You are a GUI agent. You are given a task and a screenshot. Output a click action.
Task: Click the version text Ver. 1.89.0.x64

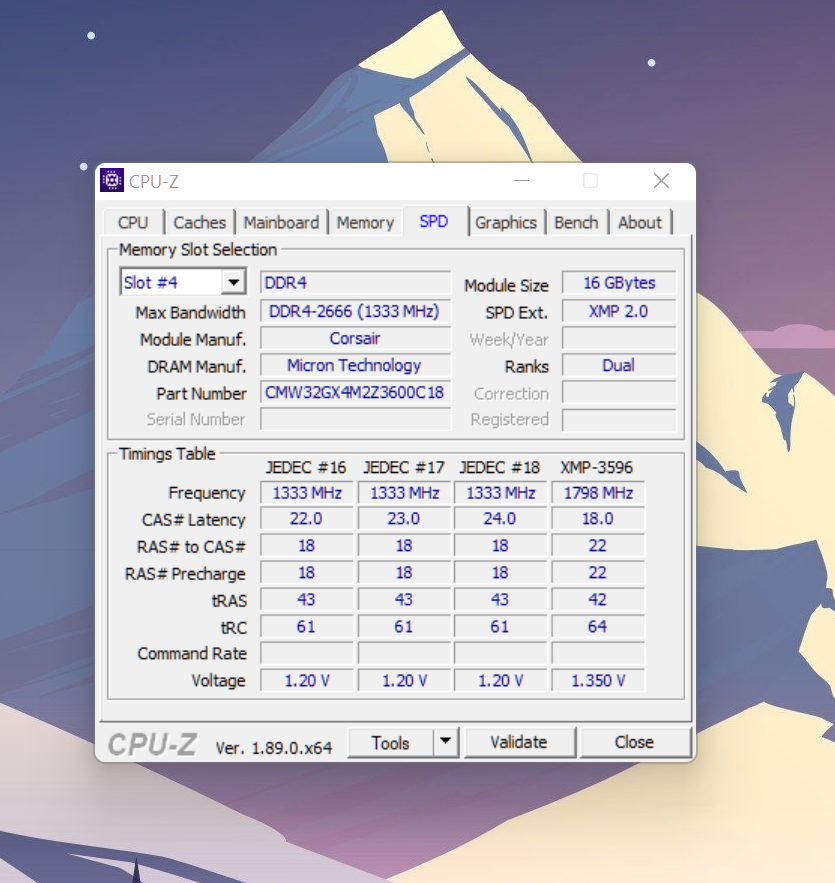pyautogui.click(x=274, y=748)
